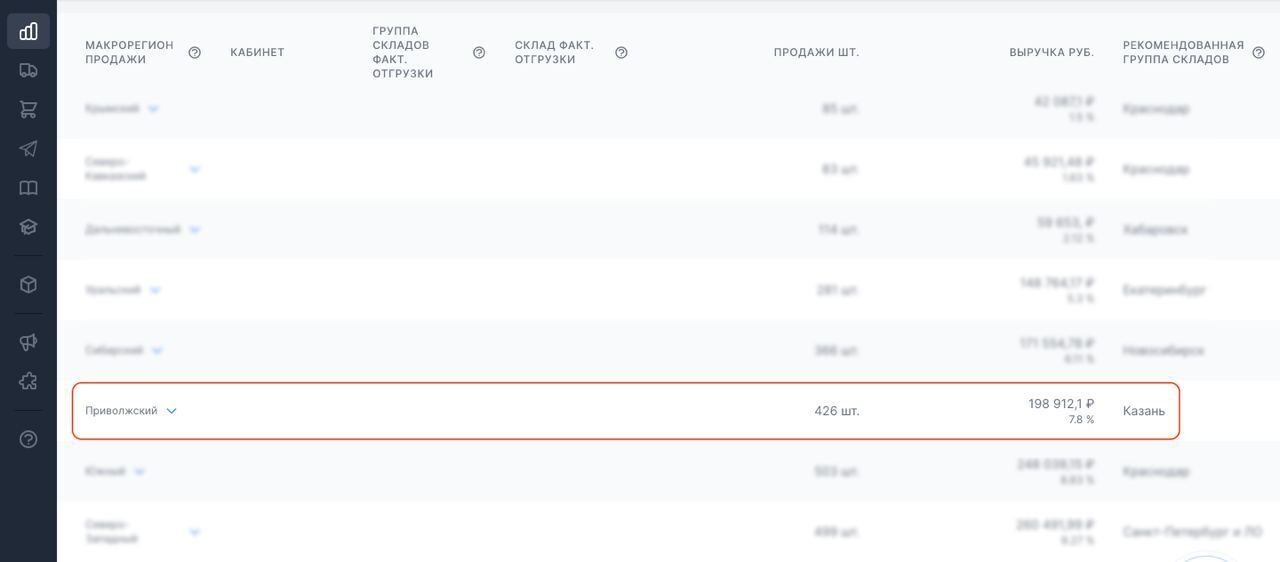1280x562 pixels.
Task: Click the shopping cart sidebar icon
Action: 28,109
